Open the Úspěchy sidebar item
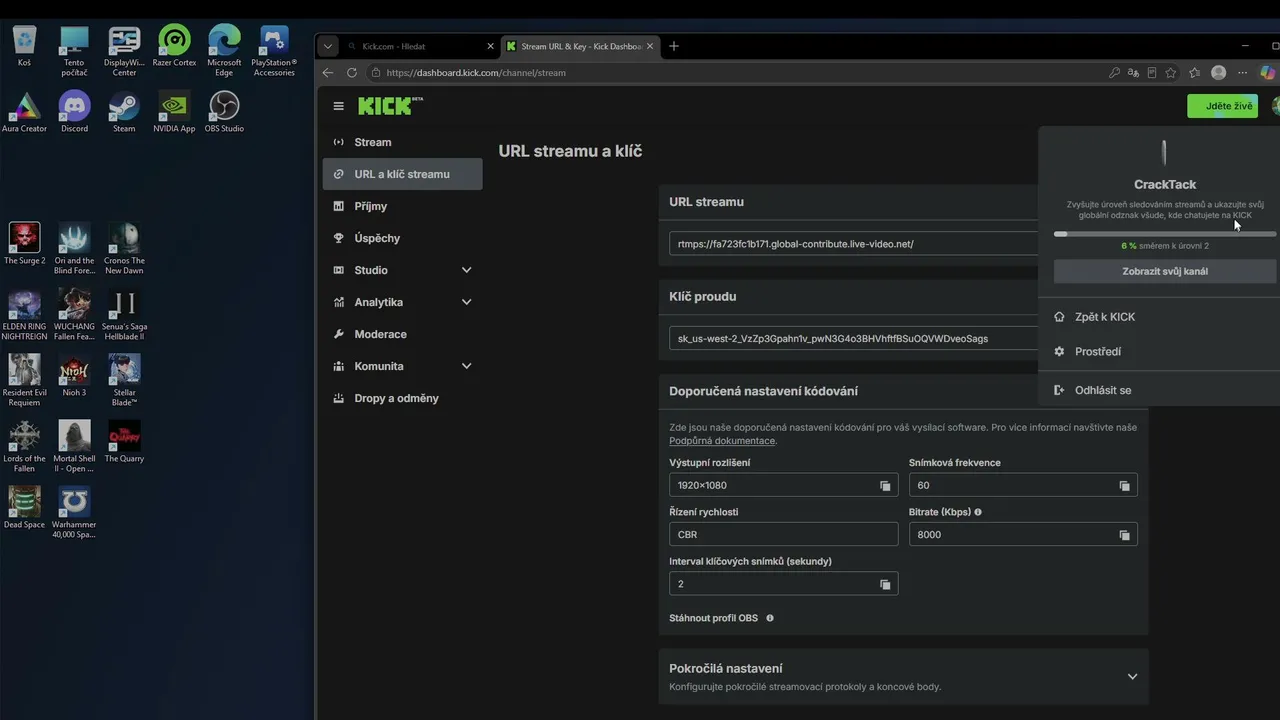 (x=402, y=238)
